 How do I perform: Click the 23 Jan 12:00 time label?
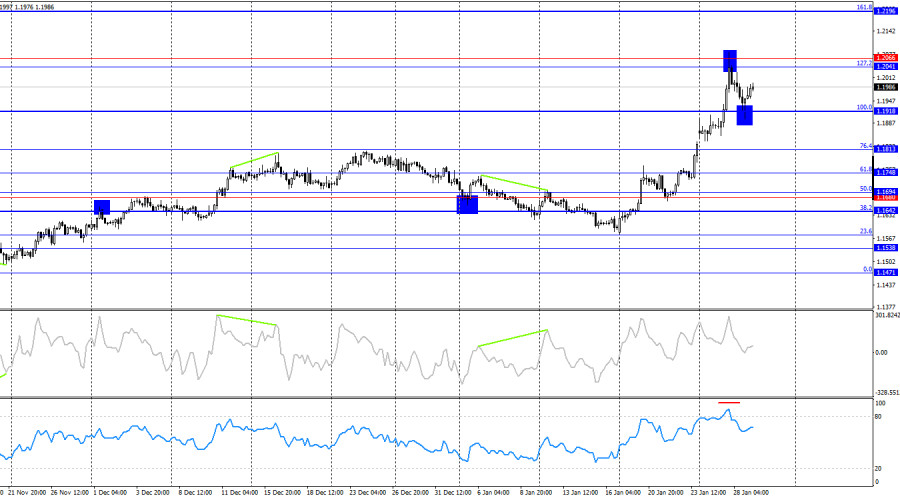point(708,493)
